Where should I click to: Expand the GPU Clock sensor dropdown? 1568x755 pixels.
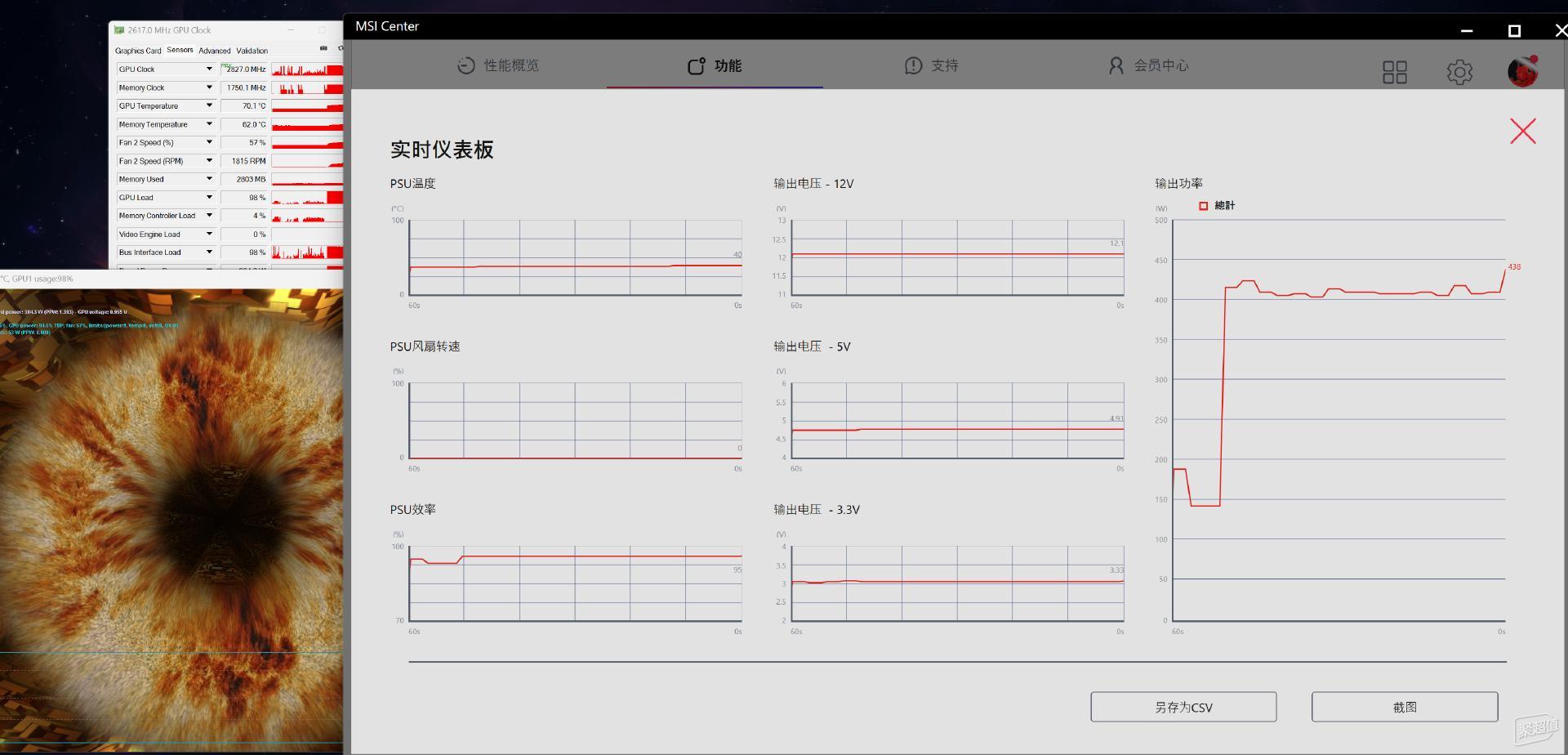pyautogui.click(x=209, y=69)
